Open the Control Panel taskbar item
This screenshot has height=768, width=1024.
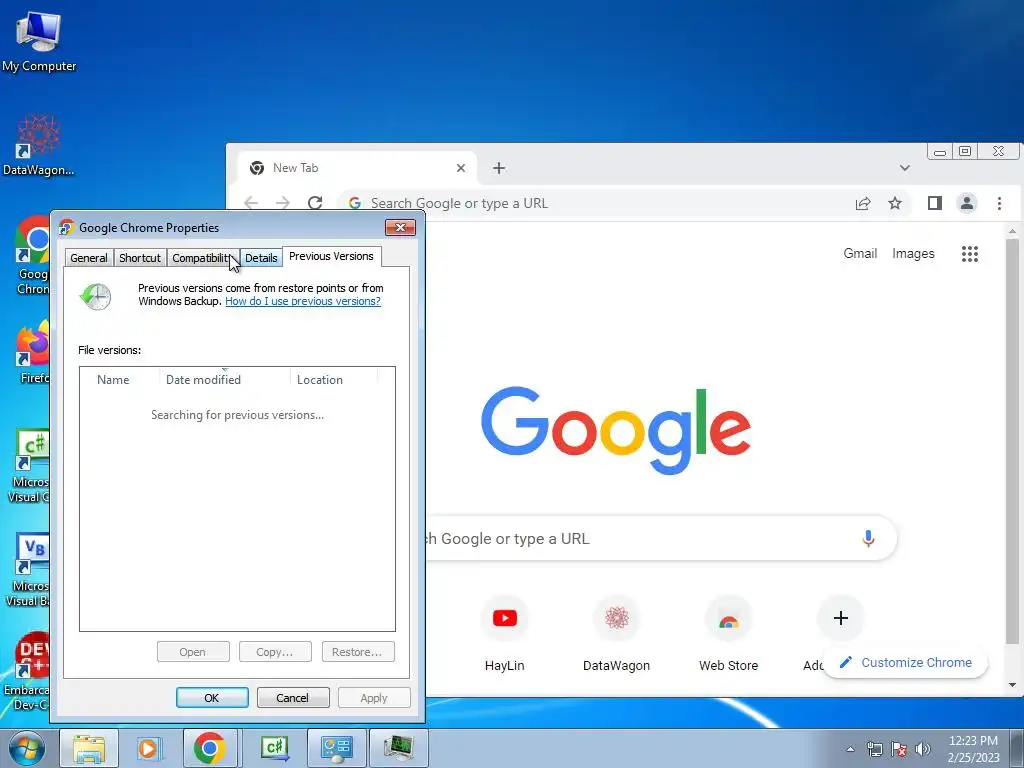tap(336, 748)
